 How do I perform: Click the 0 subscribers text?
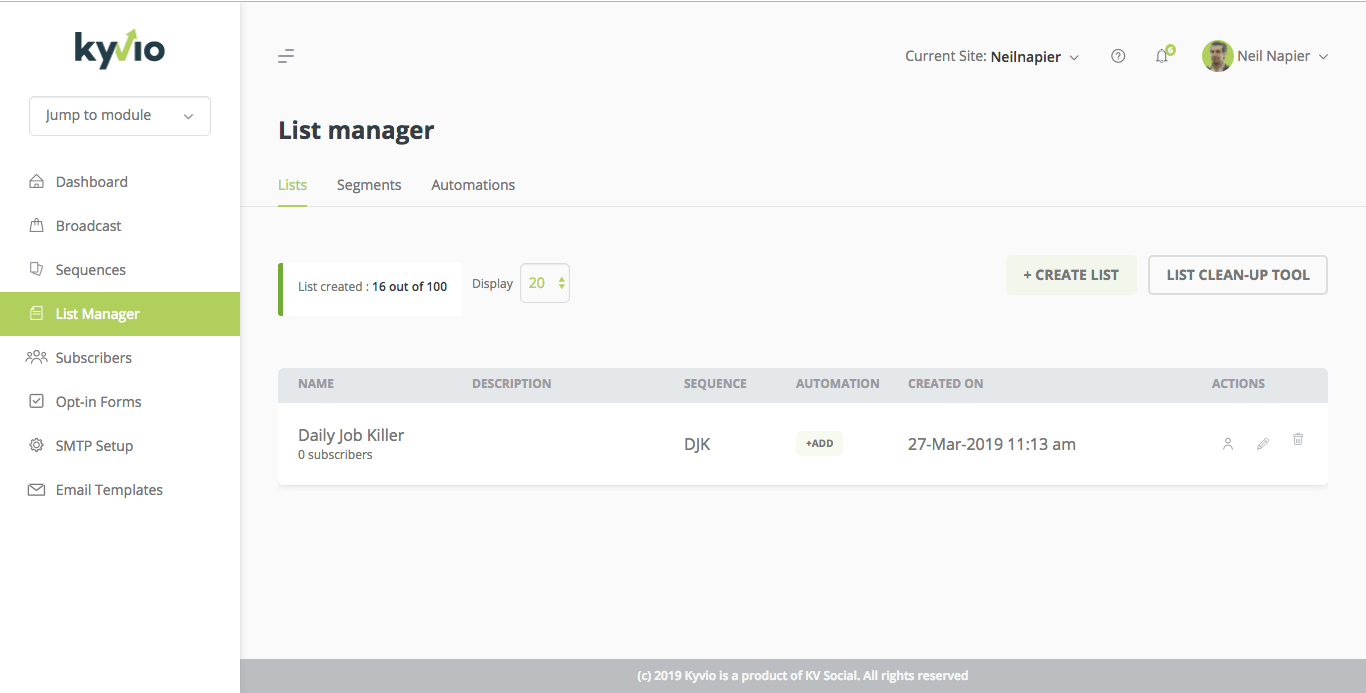coord(335,455)
